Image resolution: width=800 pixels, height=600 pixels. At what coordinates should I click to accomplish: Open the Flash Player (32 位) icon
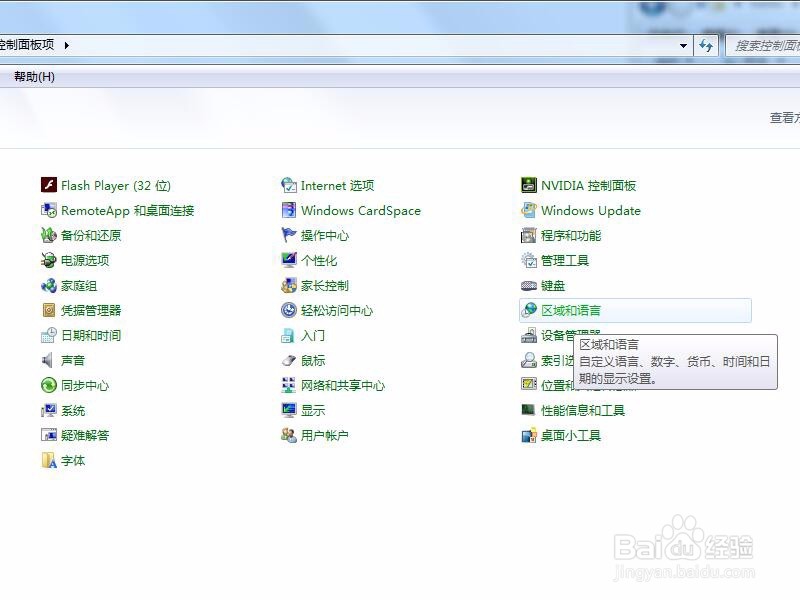pos(48,185)
